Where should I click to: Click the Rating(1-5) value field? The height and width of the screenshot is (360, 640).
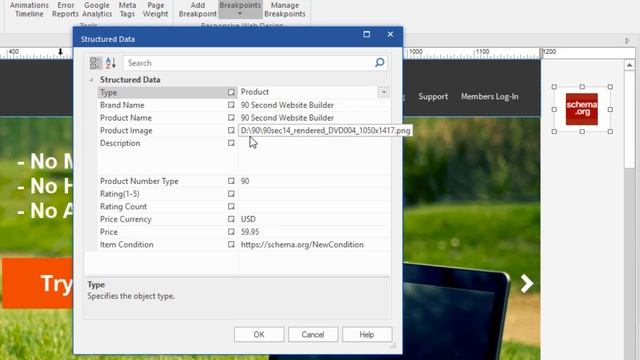click(x=314, y=193)
